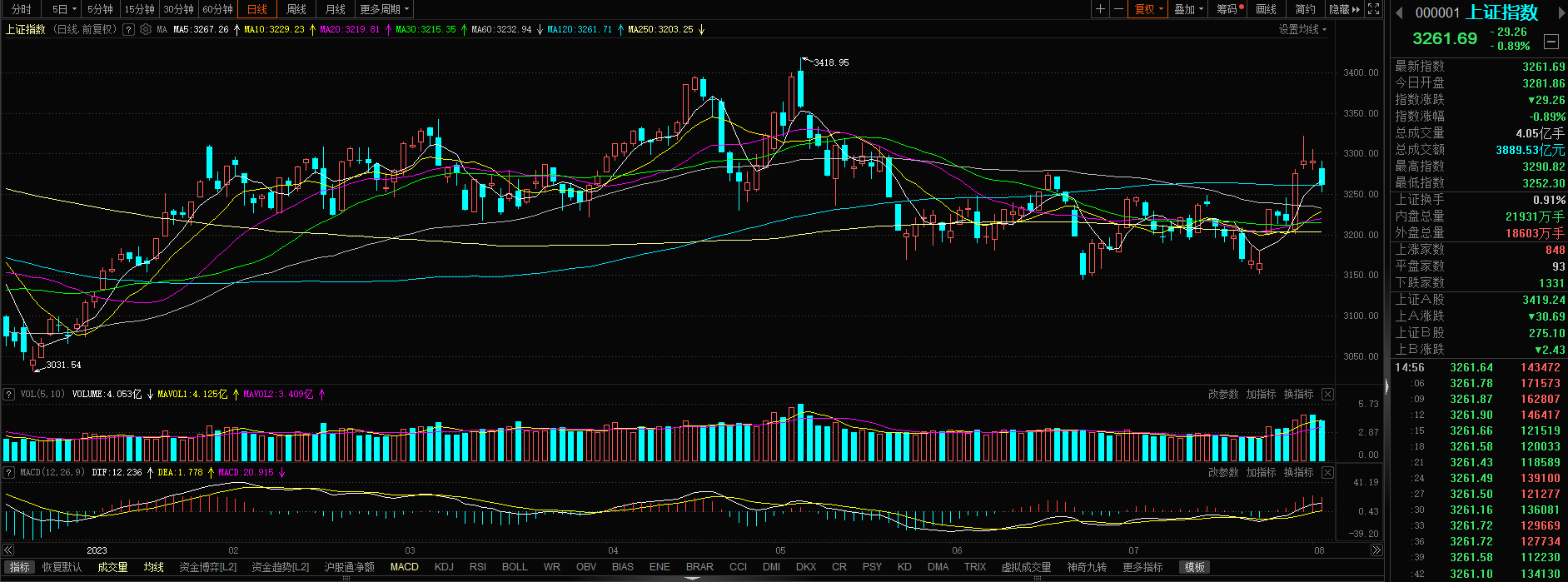
Task: Collapse side panel via left-edge handle
Action: 1387,386
